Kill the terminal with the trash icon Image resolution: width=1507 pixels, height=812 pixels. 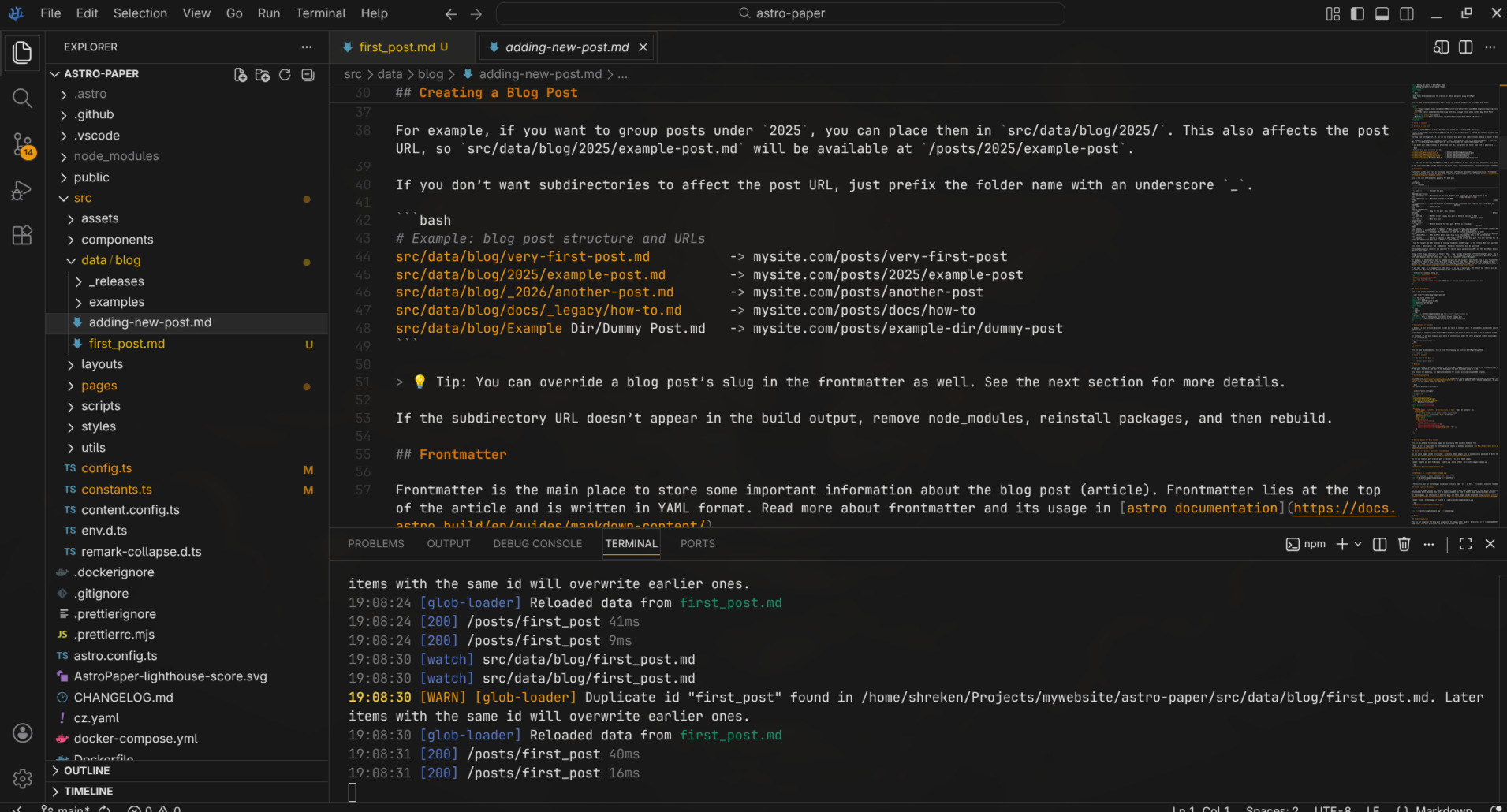[x=1404, y=544]
